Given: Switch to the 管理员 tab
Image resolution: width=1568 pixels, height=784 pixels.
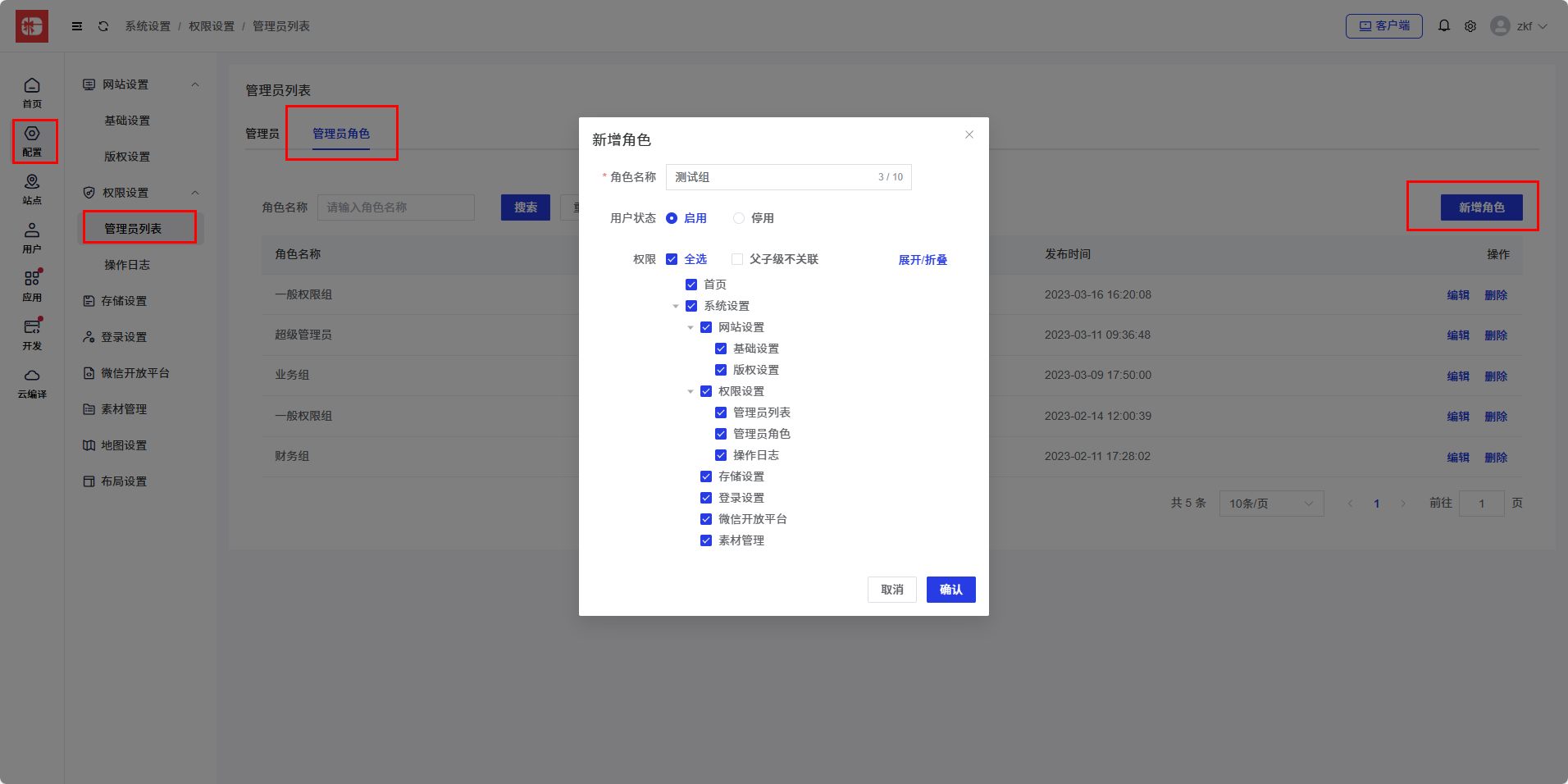Looking at the screenshot, I should point(262,134).
